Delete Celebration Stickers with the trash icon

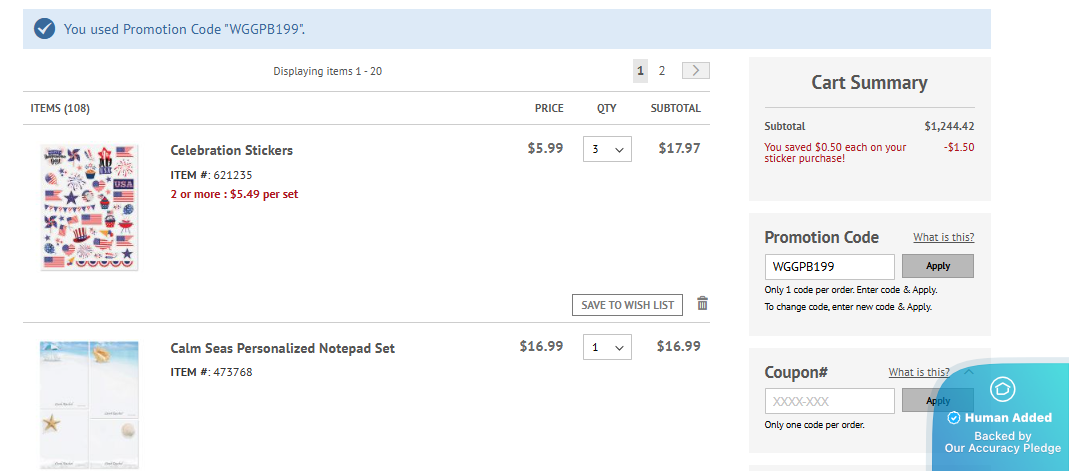(x=702, y=304)
